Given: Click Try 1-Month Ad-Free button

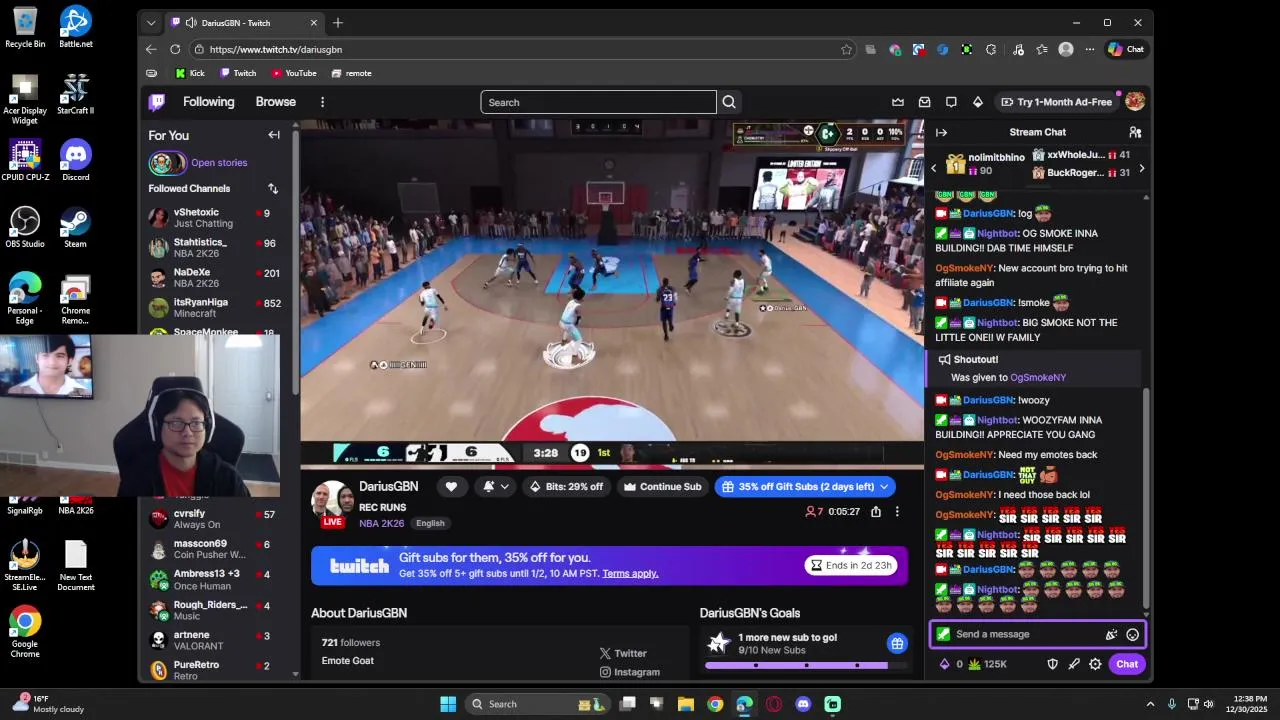Looking at the screenshot, I should click(x=1055, y=102).
